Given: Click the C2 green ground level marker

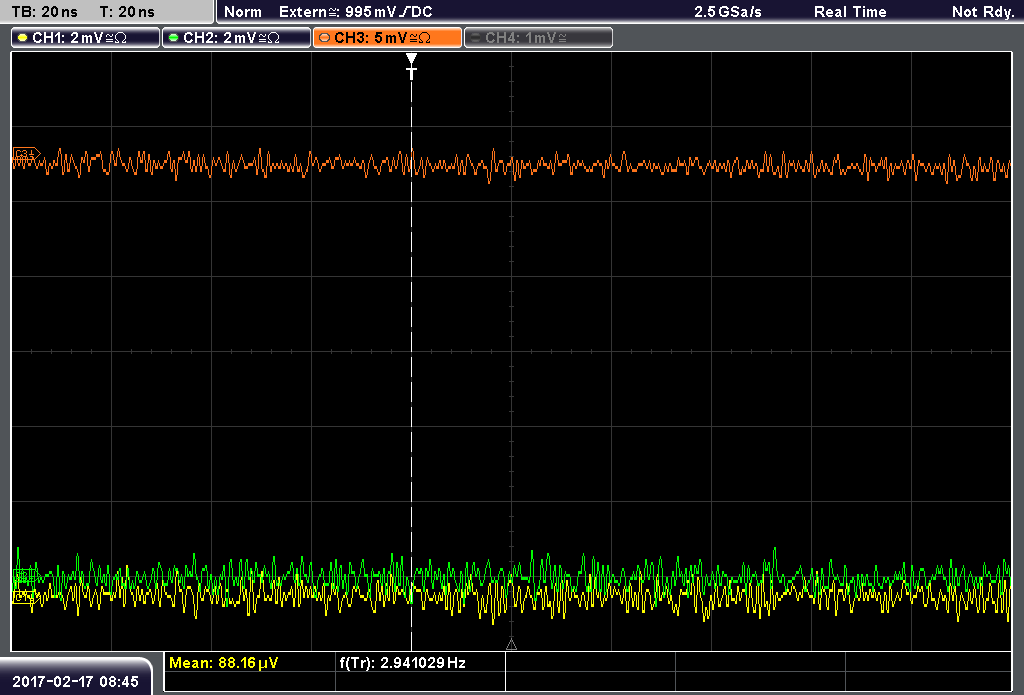Looking at the screenshot, I should point(24,576).
